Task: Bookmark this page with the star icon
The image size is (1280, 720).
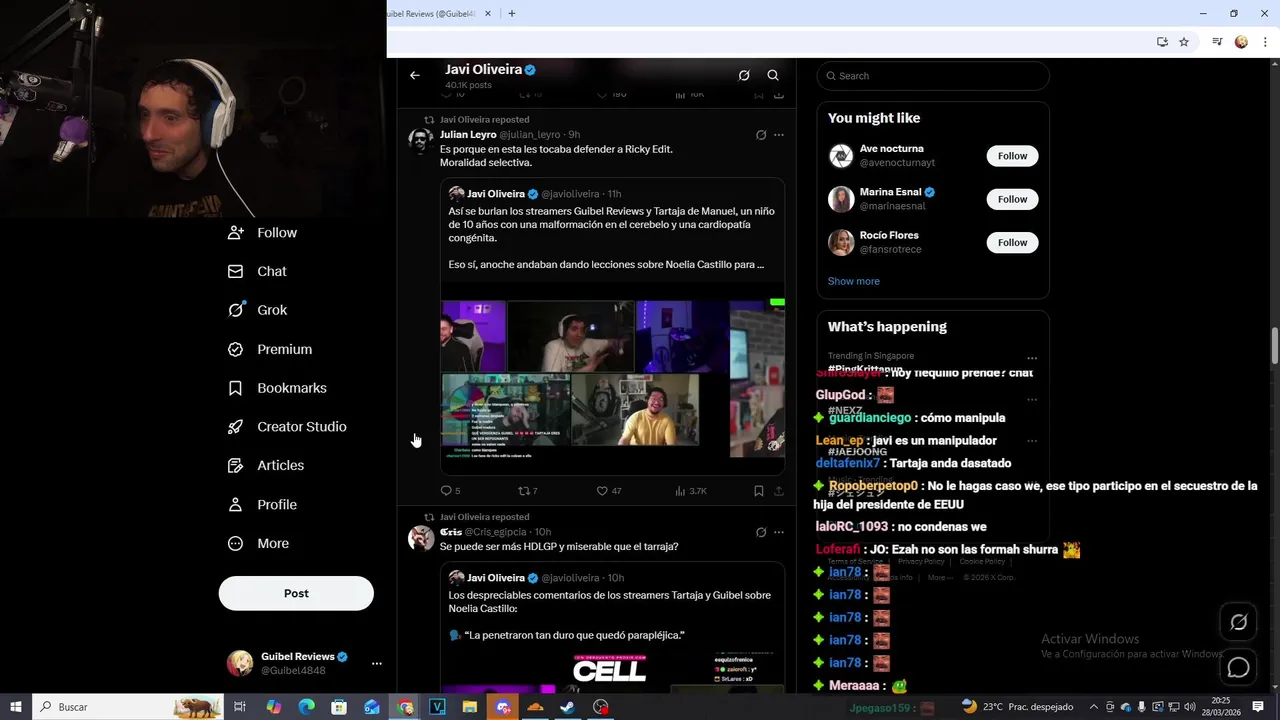Action: tap(1184, 42)
